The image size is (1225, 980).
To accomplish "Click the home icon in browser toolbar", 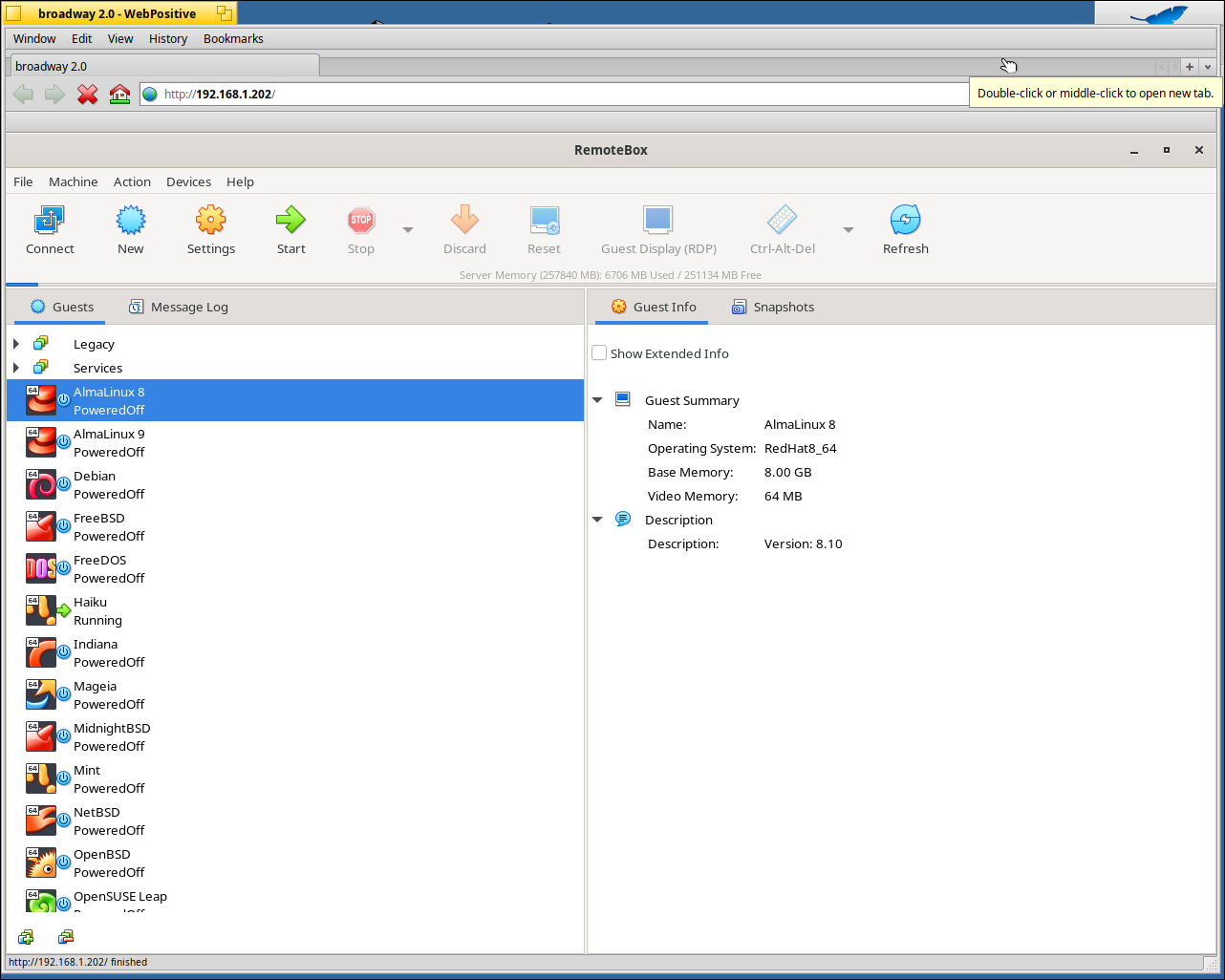I will point(118,94).
